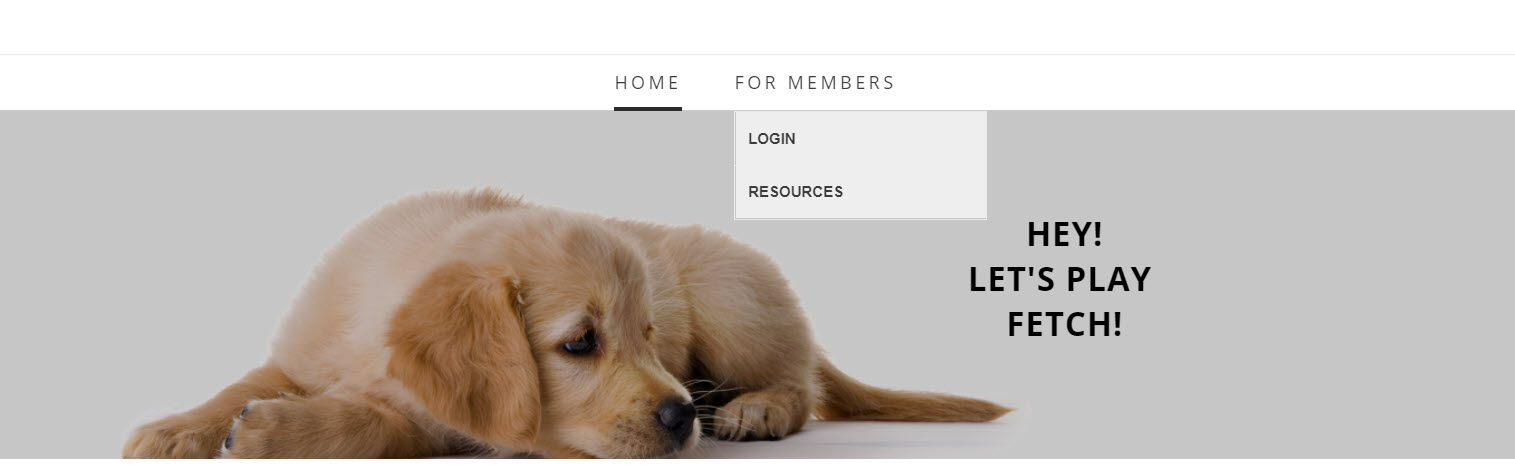Open the HOME navigation tab
The height and width of the screenshot is (473, 1515).
coord(647,83)
